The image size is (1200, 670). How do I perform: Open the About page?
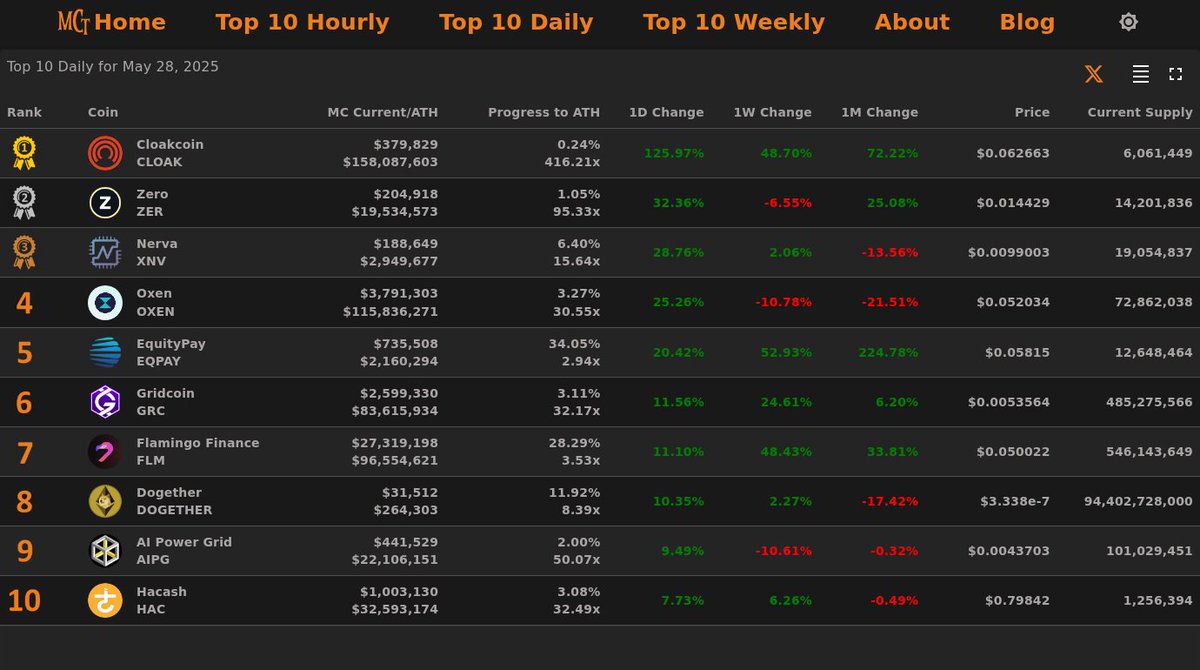(x=912, y=22)
